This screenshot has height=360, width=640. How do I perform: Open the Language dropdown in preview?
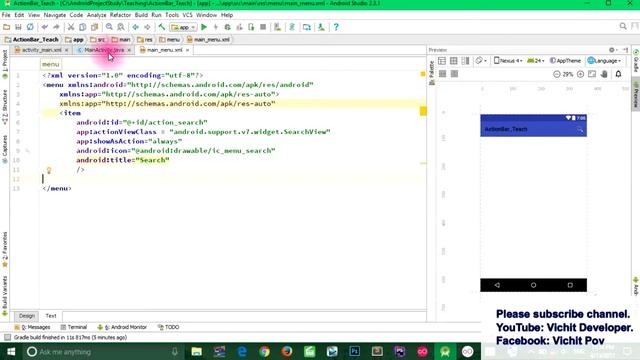pos(604,61)
